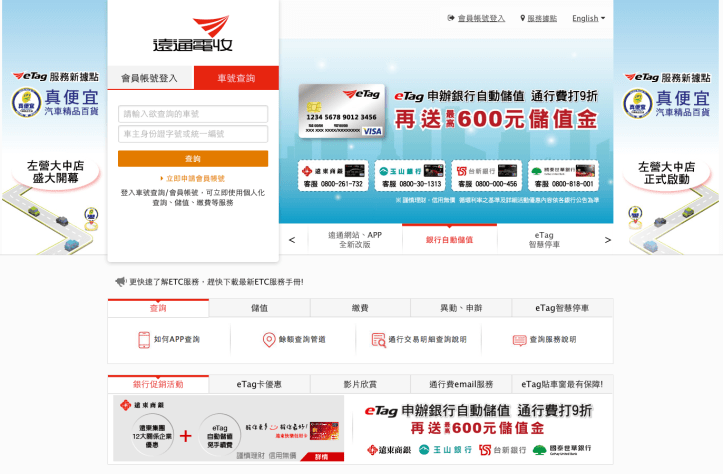Screen dimensions: 723x474
Task: Click the chat icon for 查詢服務說明
Action: [519, 340]
